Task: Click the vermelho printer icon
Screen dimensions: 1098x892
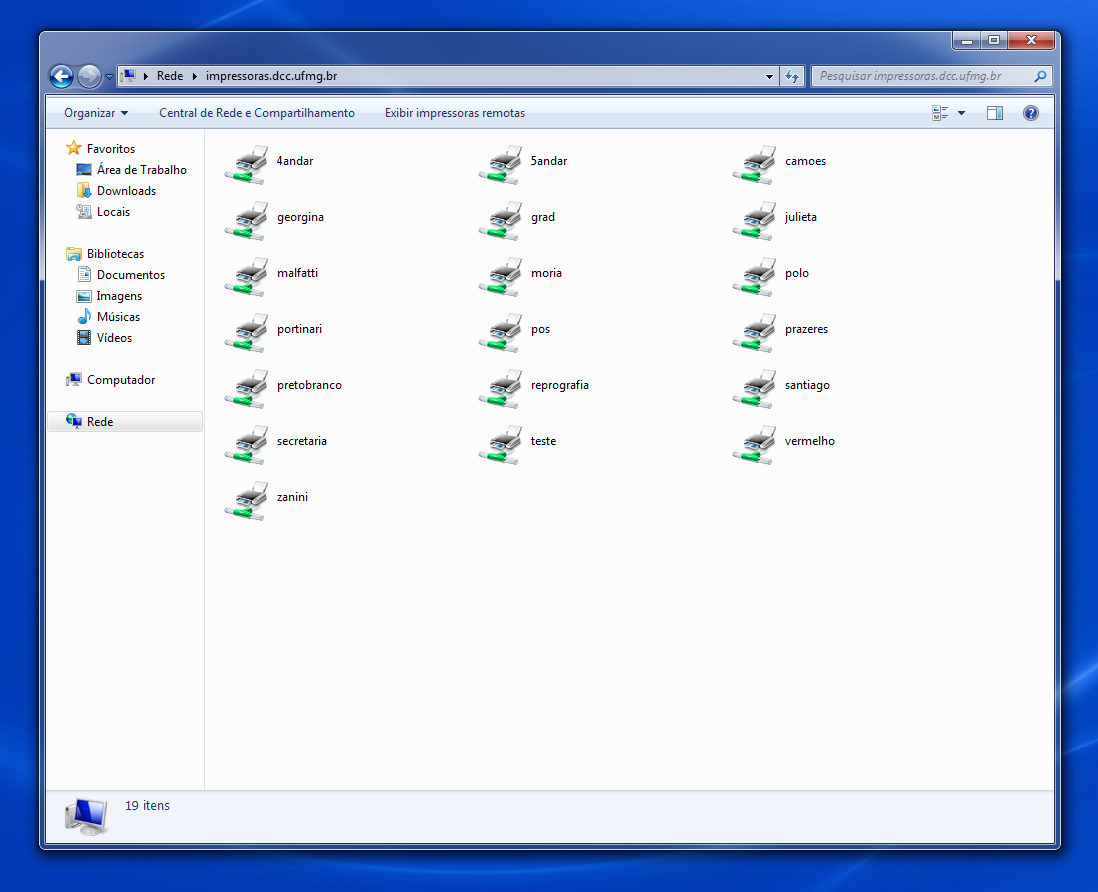Action: [754, 444]
